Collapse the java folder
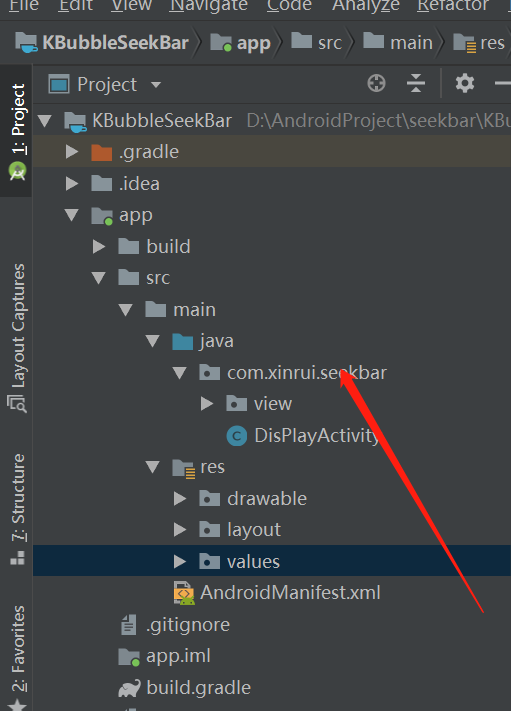 (153, 341)
